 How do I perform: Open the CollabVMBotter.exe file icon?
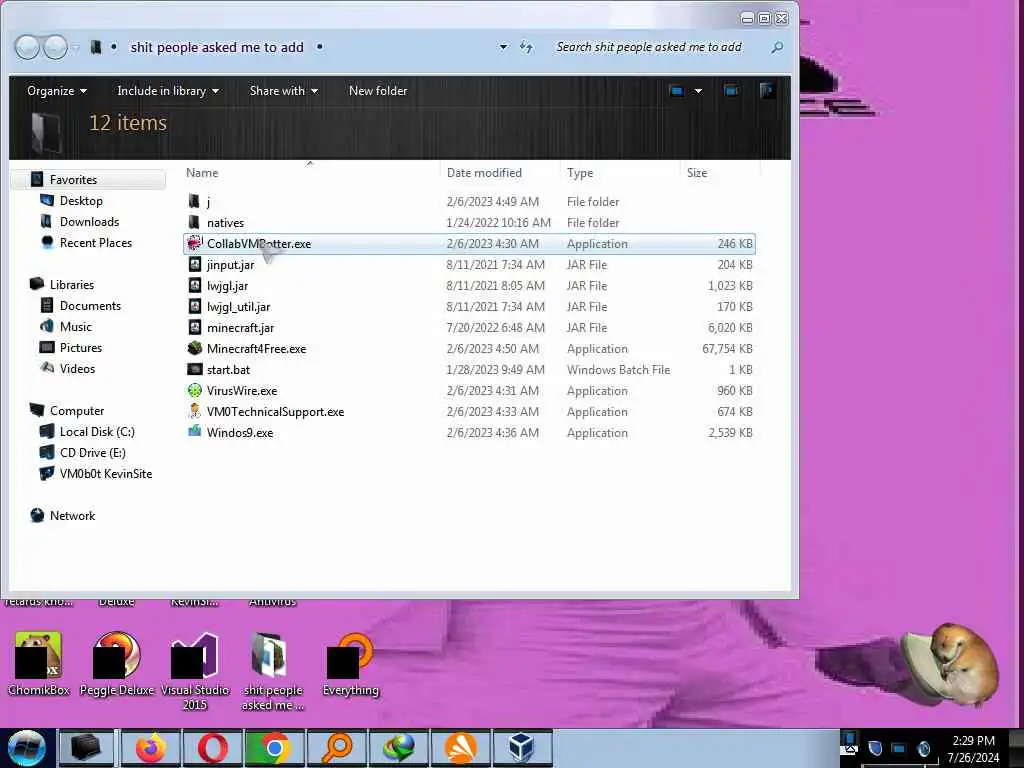click(x=195, y=244)
